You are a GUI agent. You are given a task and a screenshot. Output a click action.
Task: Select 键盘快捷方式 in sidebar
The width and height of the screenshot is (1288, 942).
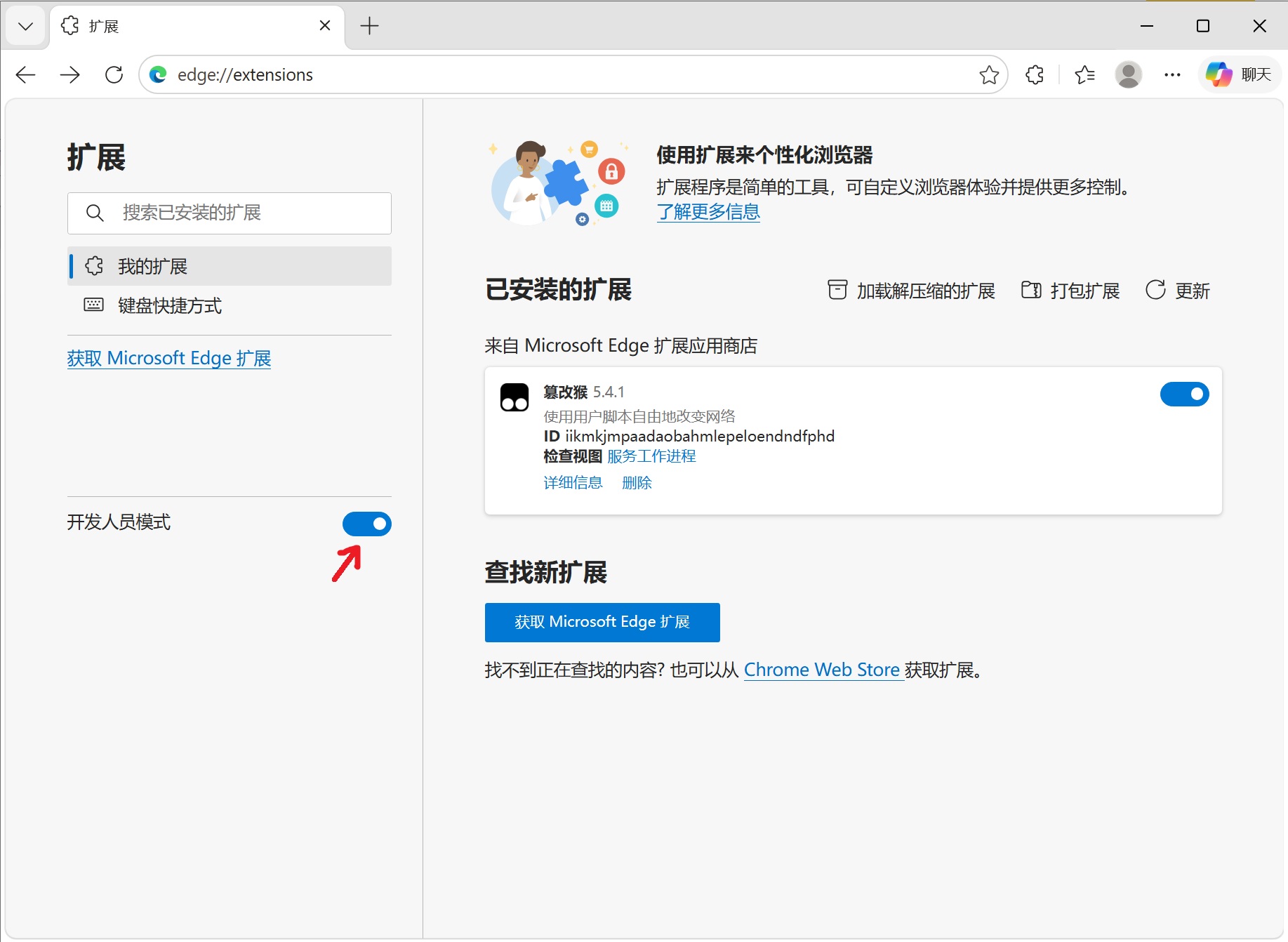pos(230,305)
